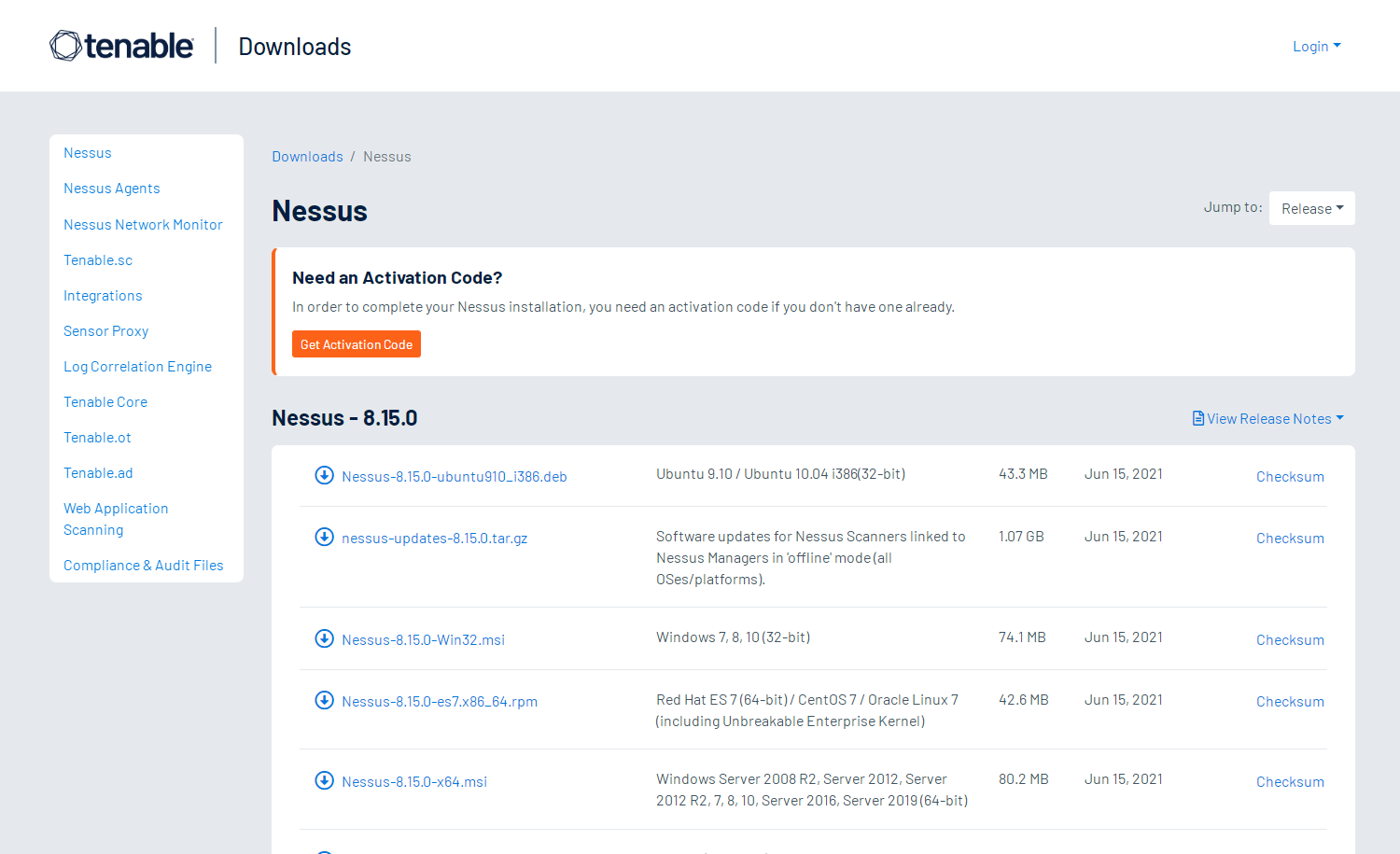Image resolution: width=1400 pixels, height=854 pixels.
Task: Click the download icon for Nessus-8.15.0-ubuntu910_i386.deb
Action: [324, 474]
